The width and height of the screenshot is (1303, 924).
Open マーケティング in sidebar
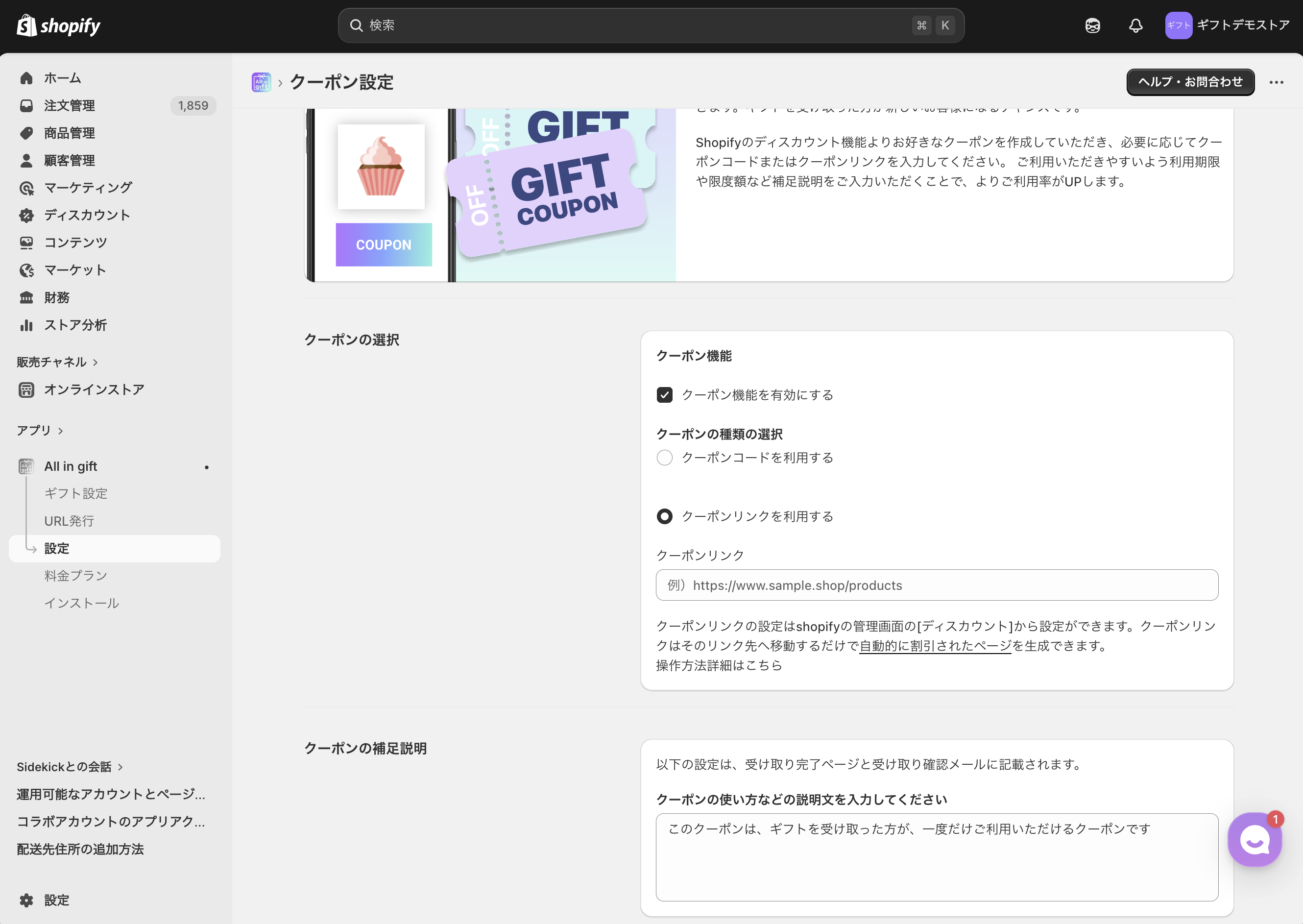88,188
